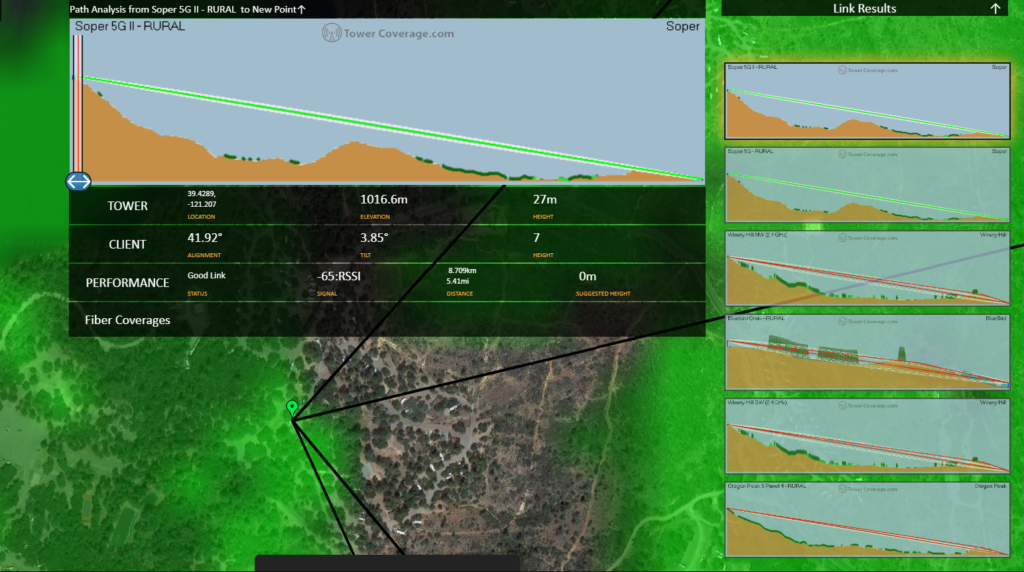Click the 0m suggested height value
1024x572 pixels.
587,276
